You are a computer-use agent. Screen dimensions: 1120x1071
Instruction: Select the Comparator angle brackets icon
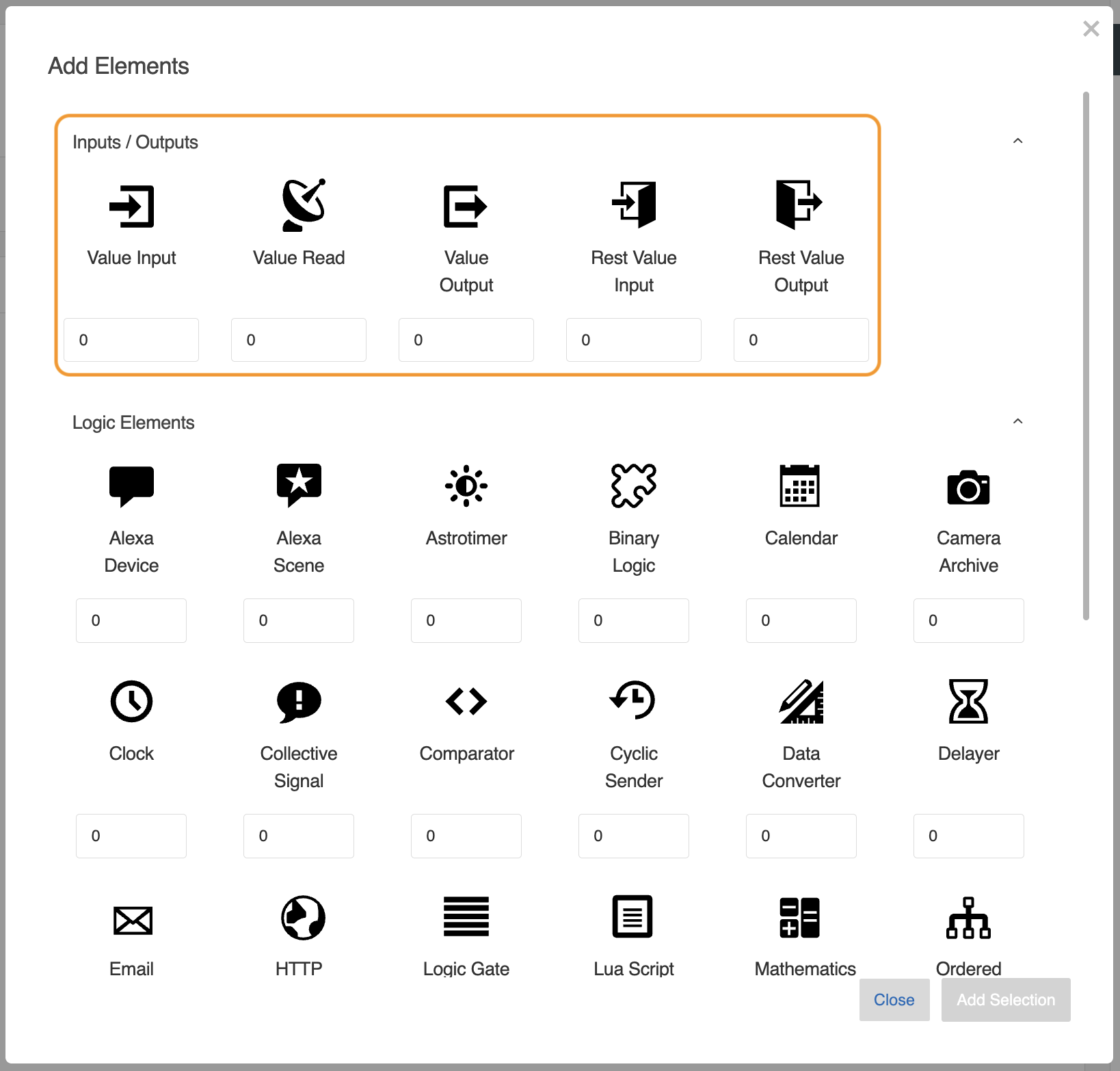click(x=466, y=701)
